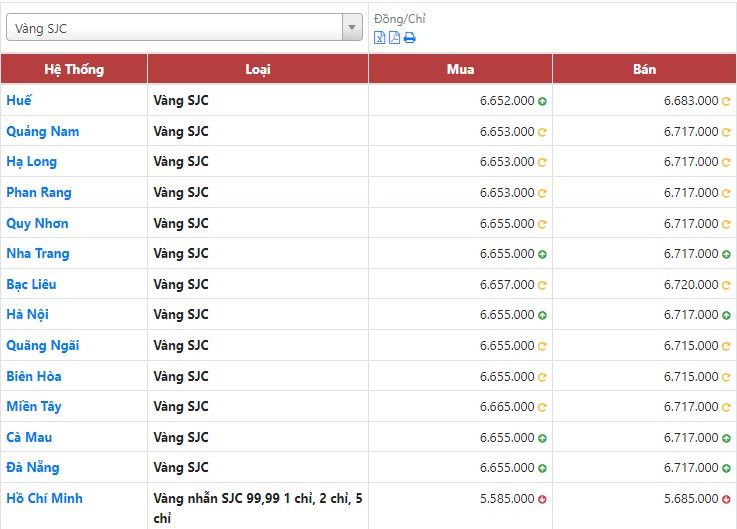
Task: Open the Vàng SJC dropdown arrow
Action: [352, 28]
